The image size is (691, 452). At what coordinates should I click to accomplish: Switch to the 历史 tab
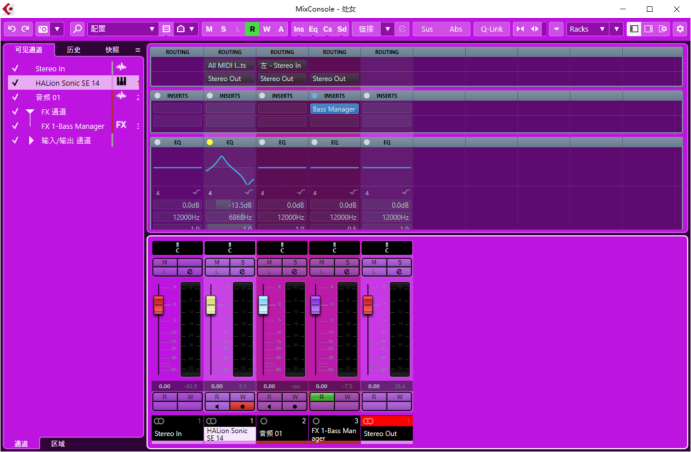74,49
